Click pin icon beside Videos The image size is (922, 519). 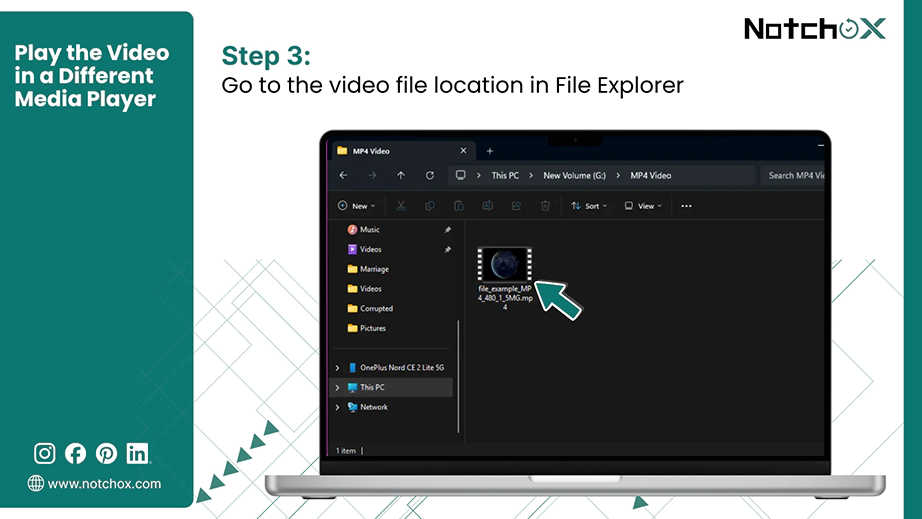point(447,249)
